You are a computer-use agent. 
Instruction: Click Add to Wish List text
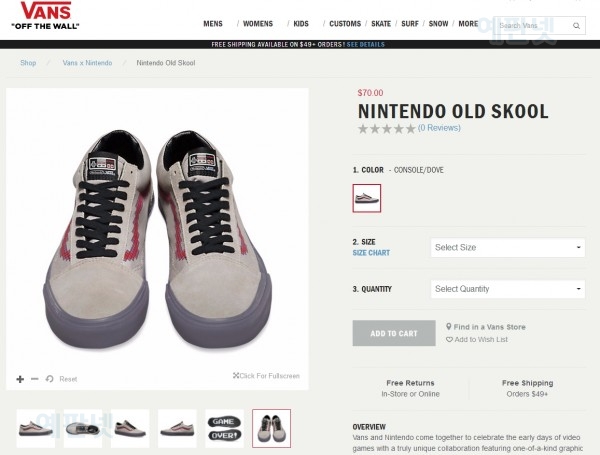481,339
